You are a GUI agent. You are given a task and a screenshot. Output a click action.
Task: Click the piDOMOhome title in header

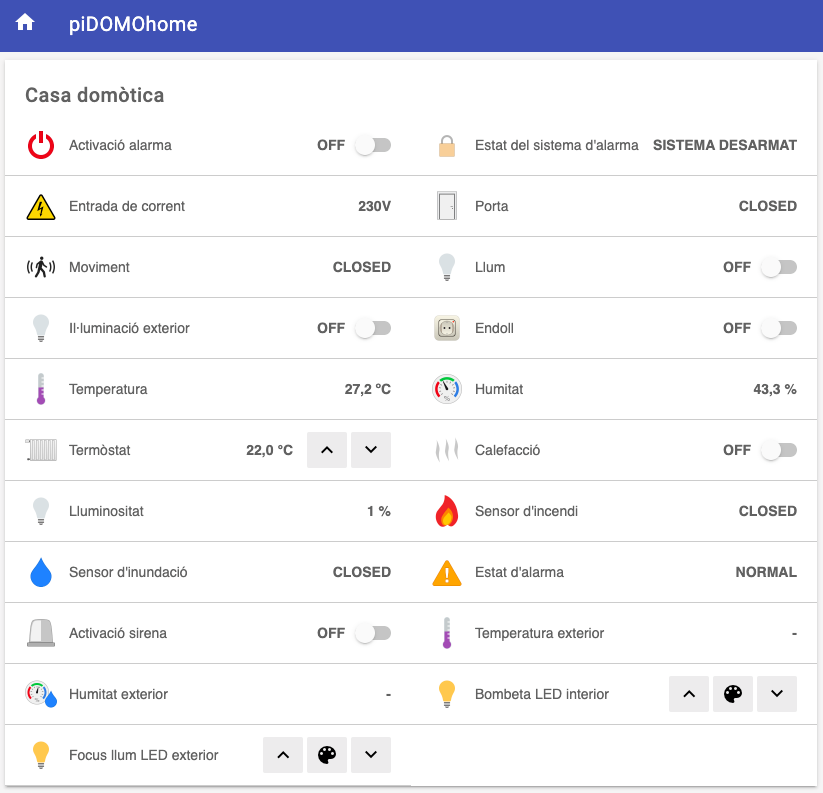(x=133, y=25)
